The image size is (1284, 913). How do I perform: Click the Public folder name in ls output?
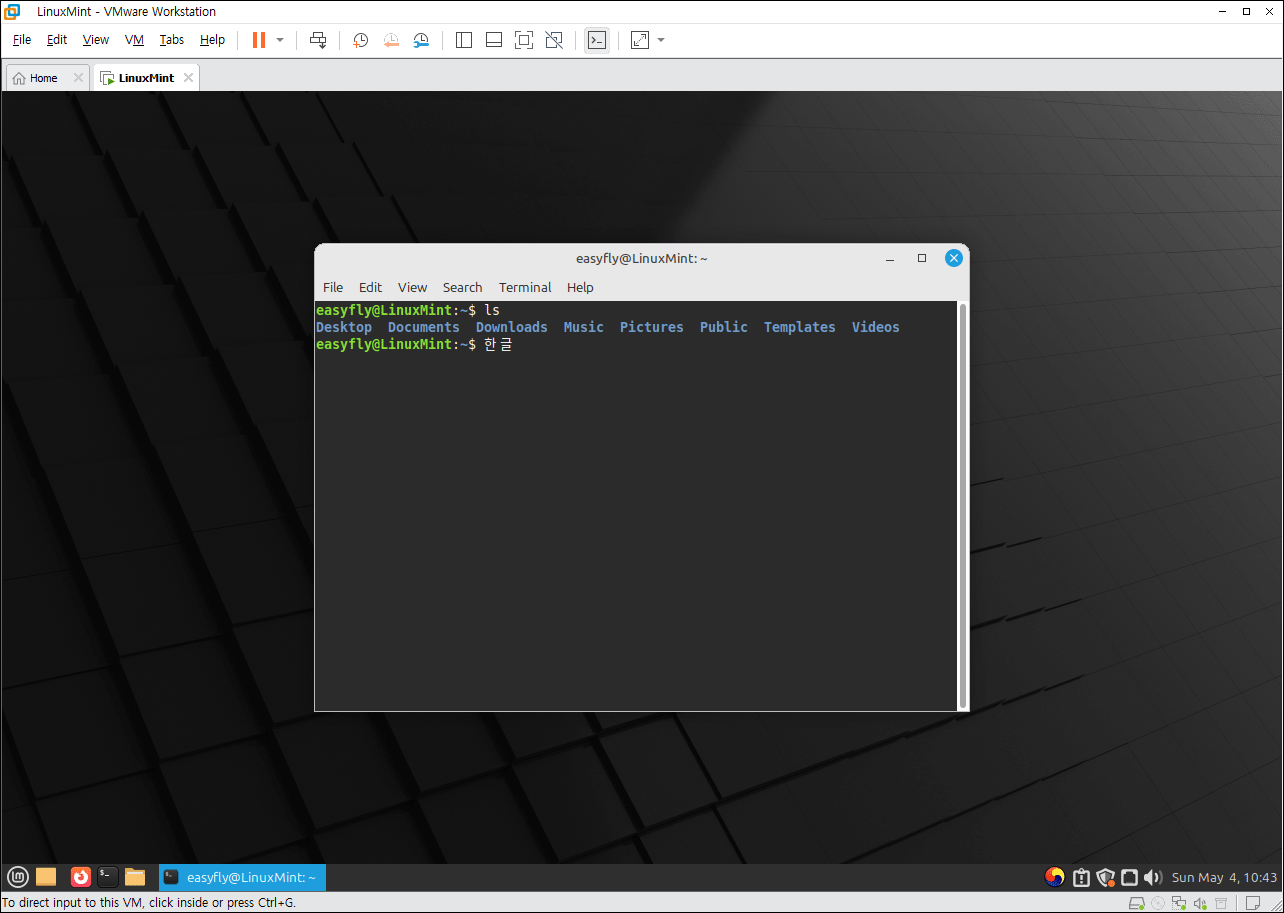(x=724, y=327)
